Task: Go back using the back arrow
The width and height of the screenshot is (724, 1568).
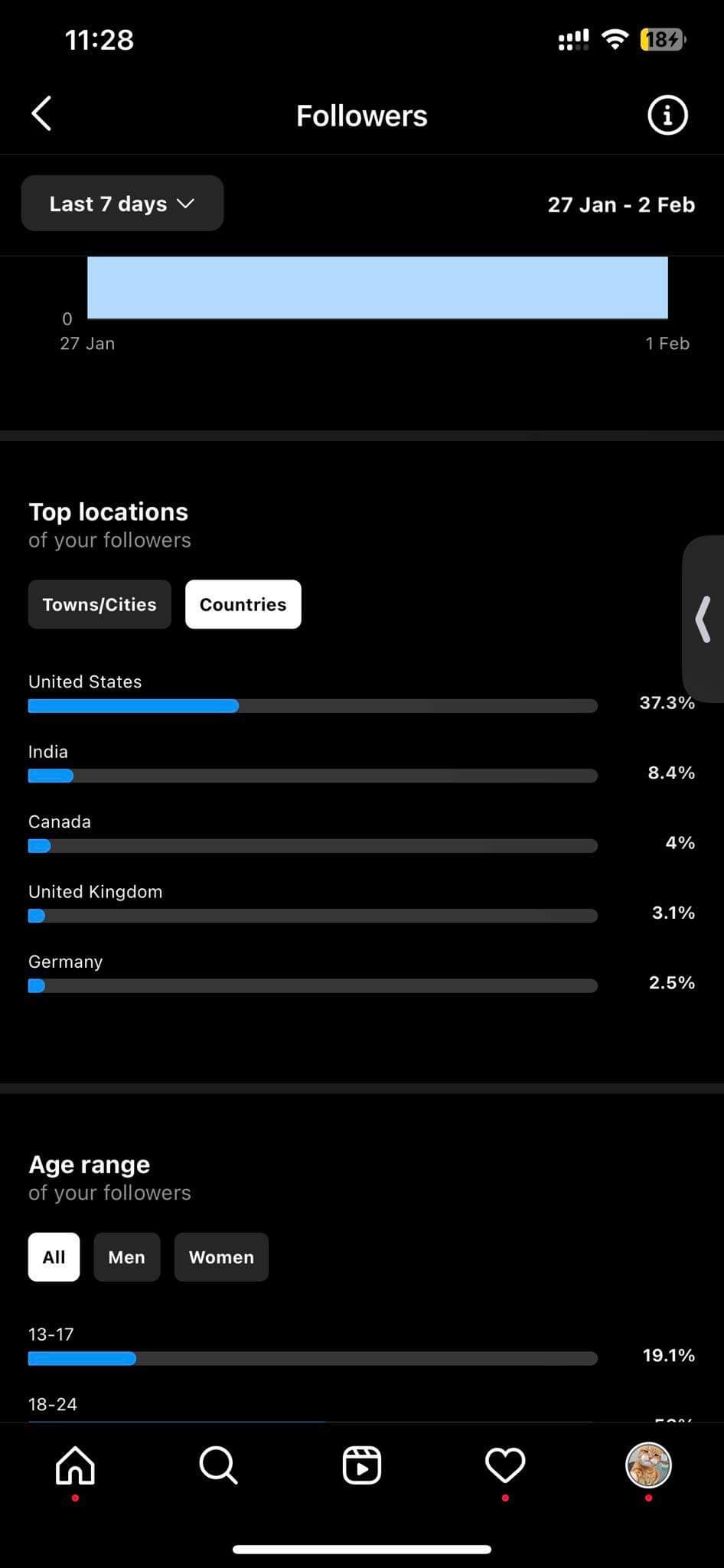Action: (41, 114)
